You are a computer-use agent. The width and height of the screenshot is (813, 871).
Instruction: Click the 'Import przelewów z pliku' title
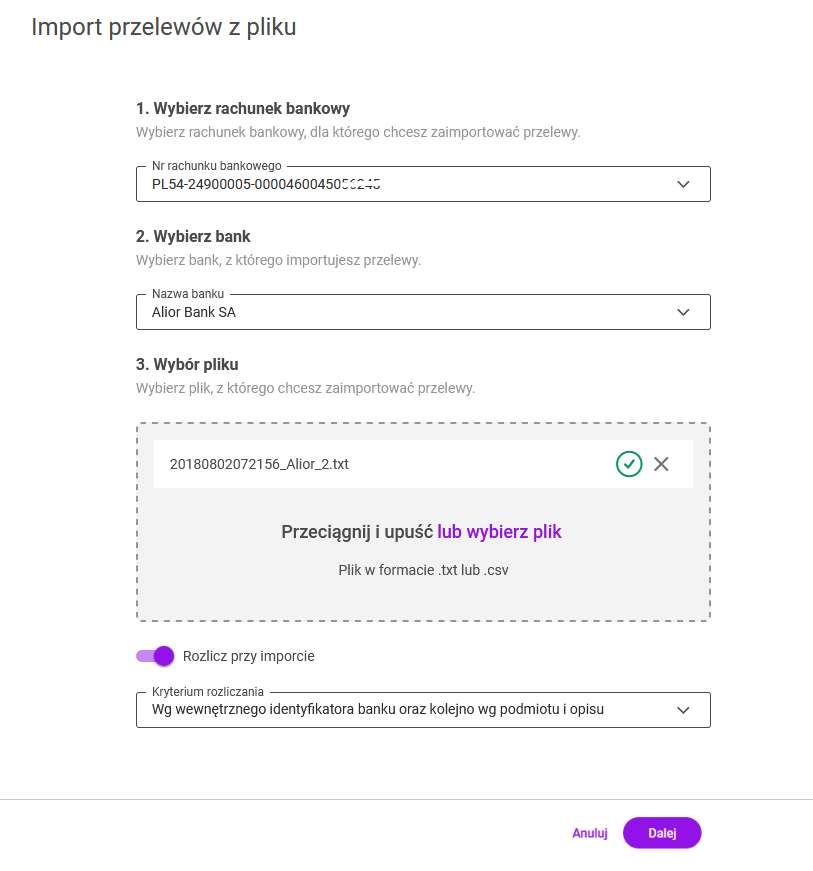163,27
